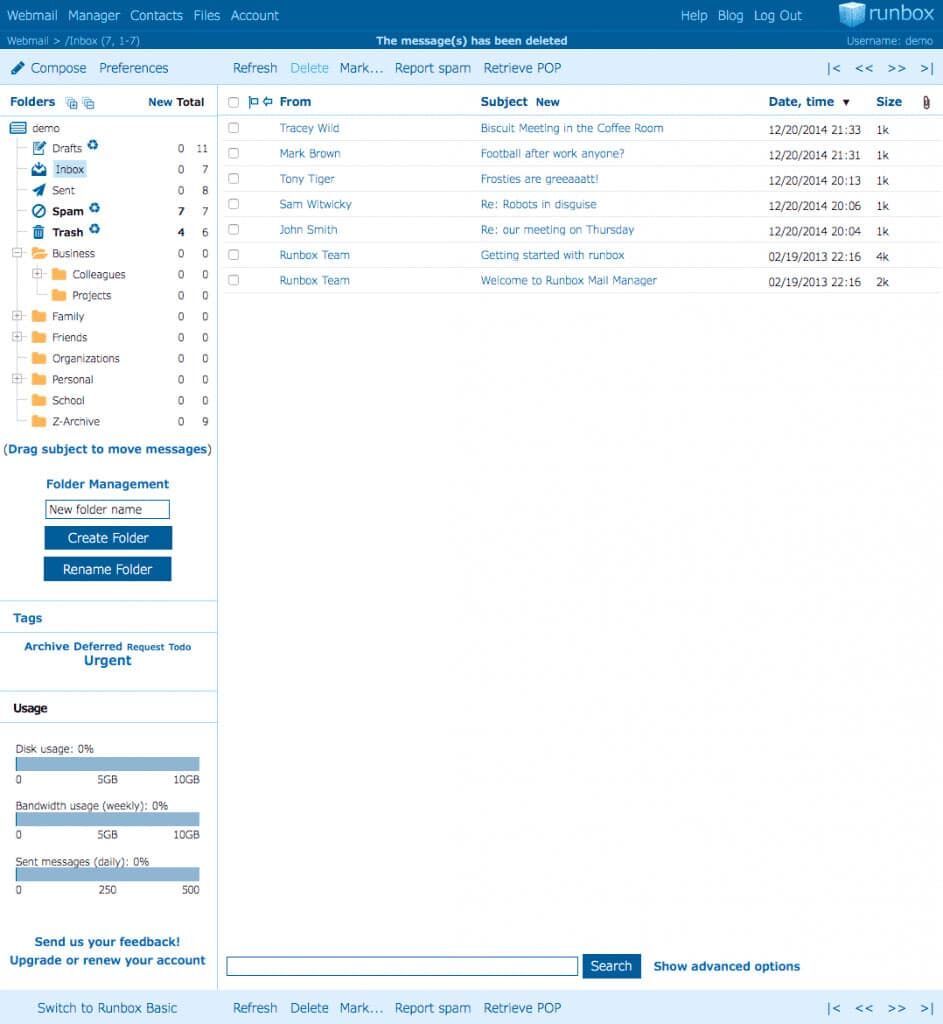Click the Search button
Image resolution: width=943 pixels, height=1024 pixels.
click(611, 966)
